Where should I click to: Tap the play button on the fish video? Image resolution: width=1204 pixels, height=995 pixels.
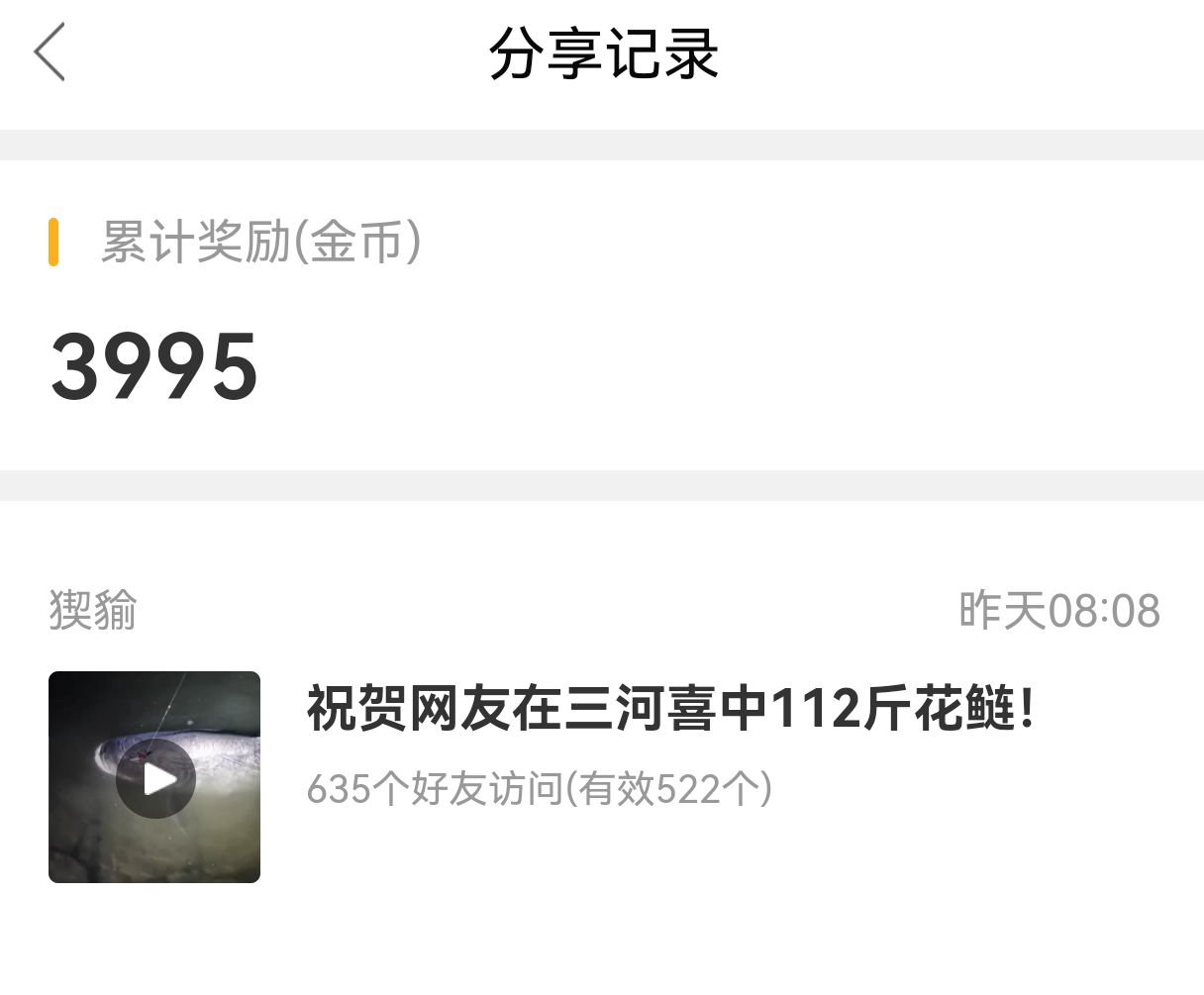tap(155, 778)
